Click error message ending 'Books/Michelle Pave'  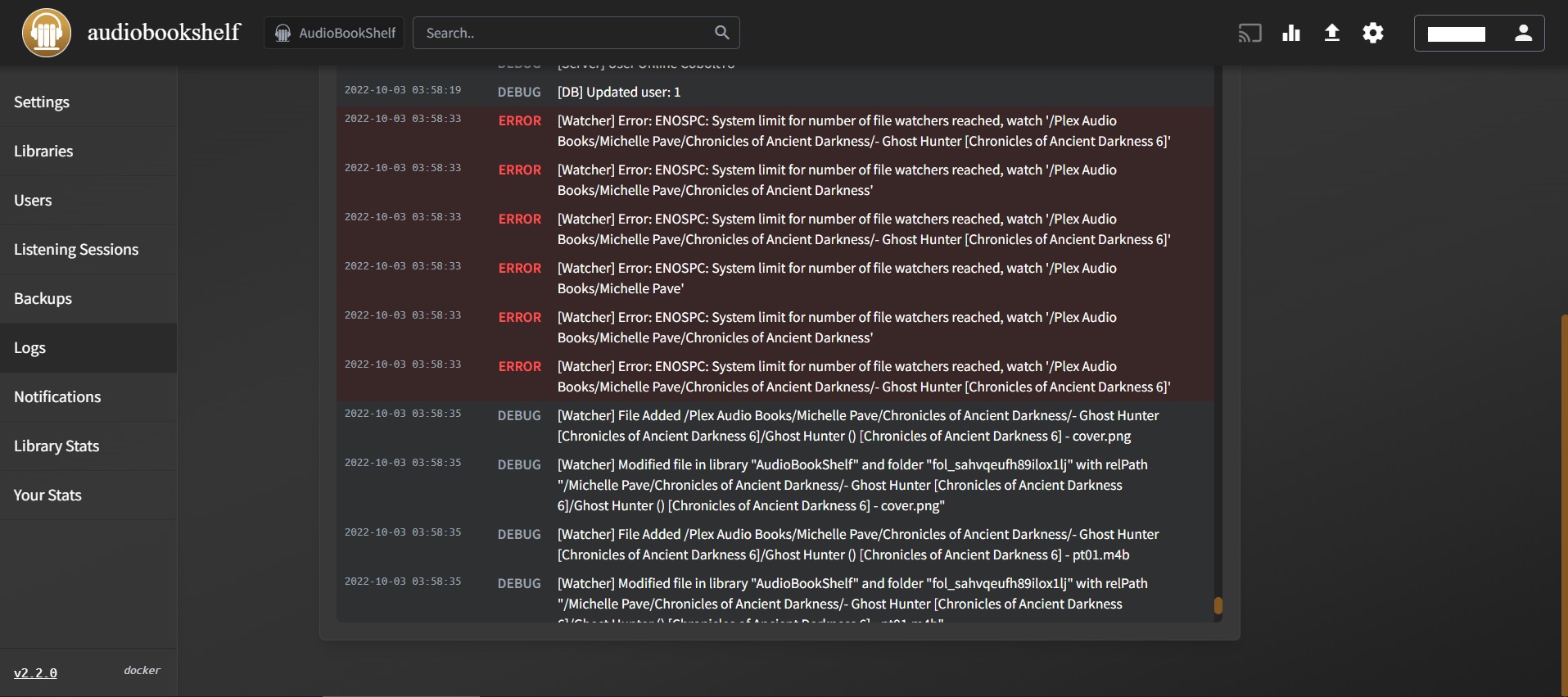pos(837,278)
